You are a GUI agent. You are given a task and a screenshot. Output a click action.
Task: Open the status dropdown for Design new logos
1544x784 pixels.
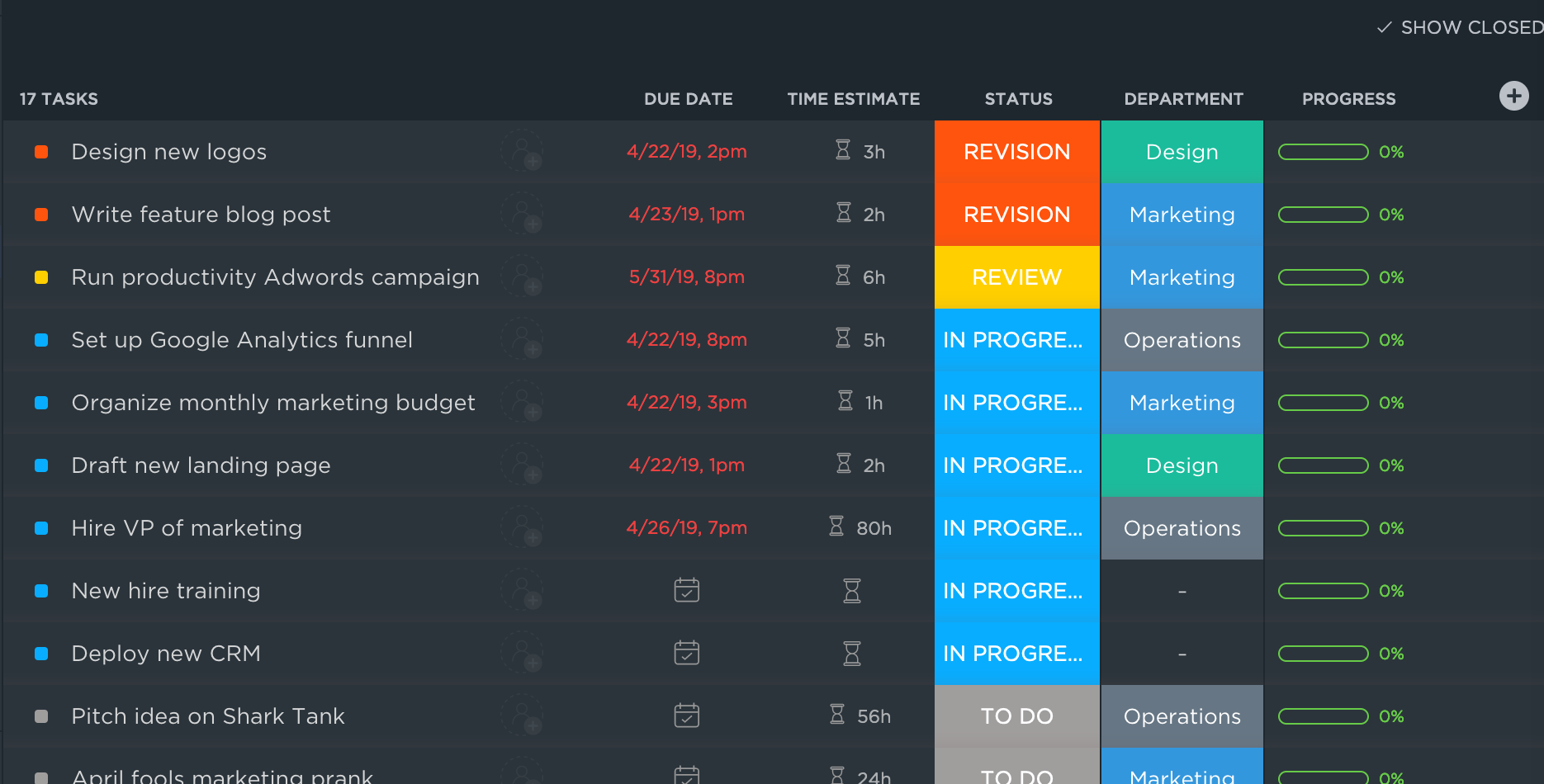1016,151
